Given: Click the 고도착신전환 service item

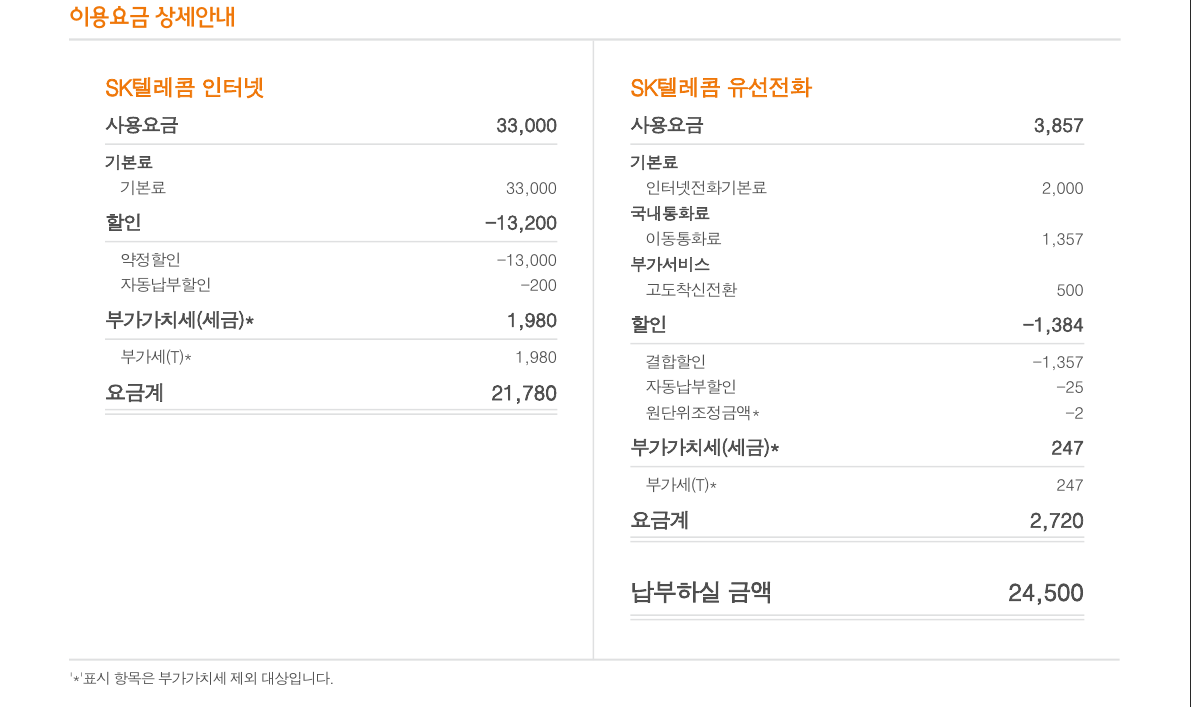Looking at the screenshot, I should [x=691, y=290].
